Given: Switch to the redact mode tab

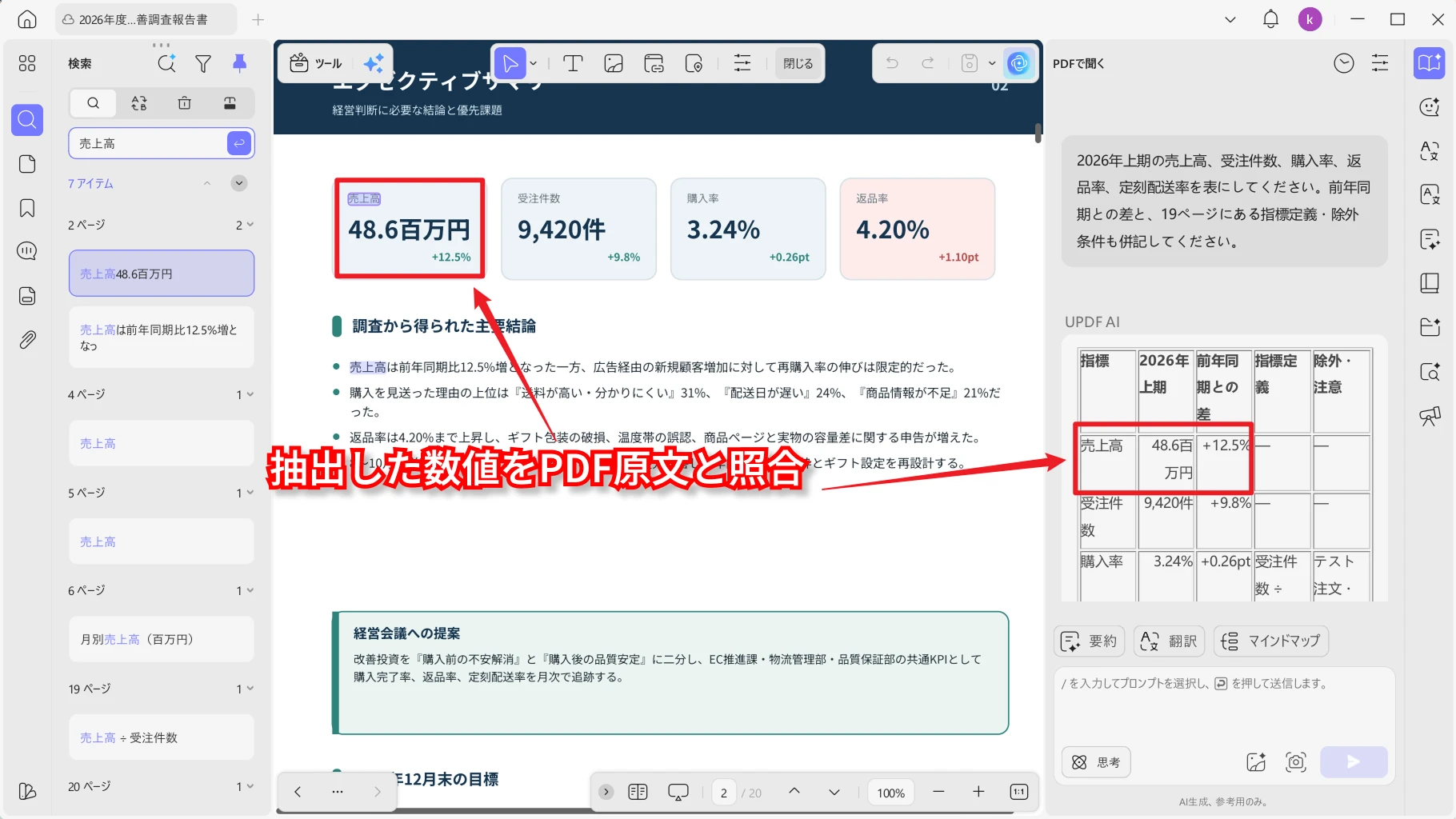Looking at the screenshot, I should (230, 102).
